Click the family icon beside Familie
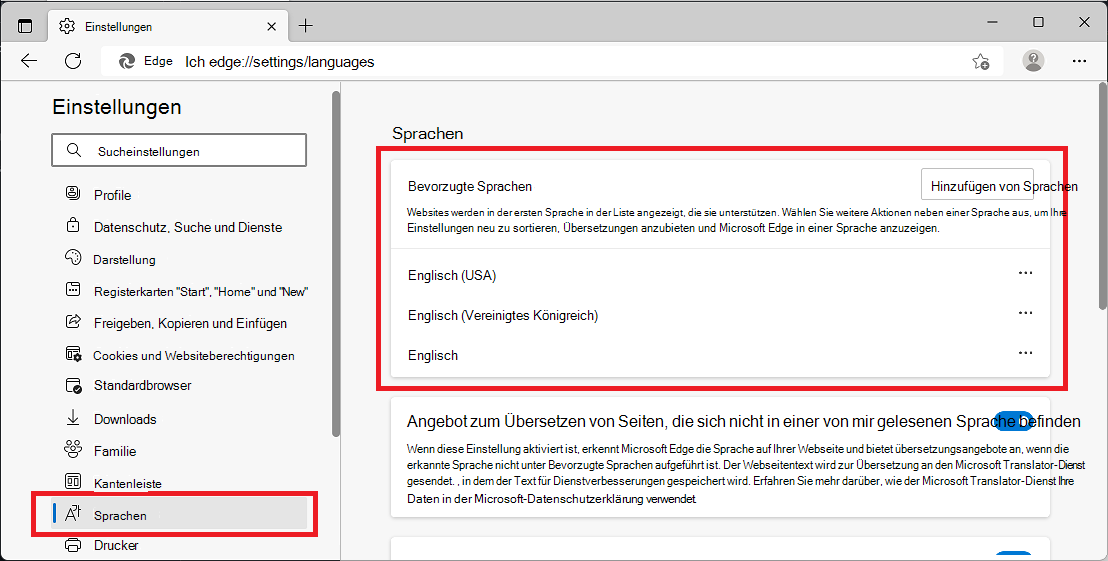This screenshot has width=1108, height=561. pyautogui.click(x=73, y=449)
